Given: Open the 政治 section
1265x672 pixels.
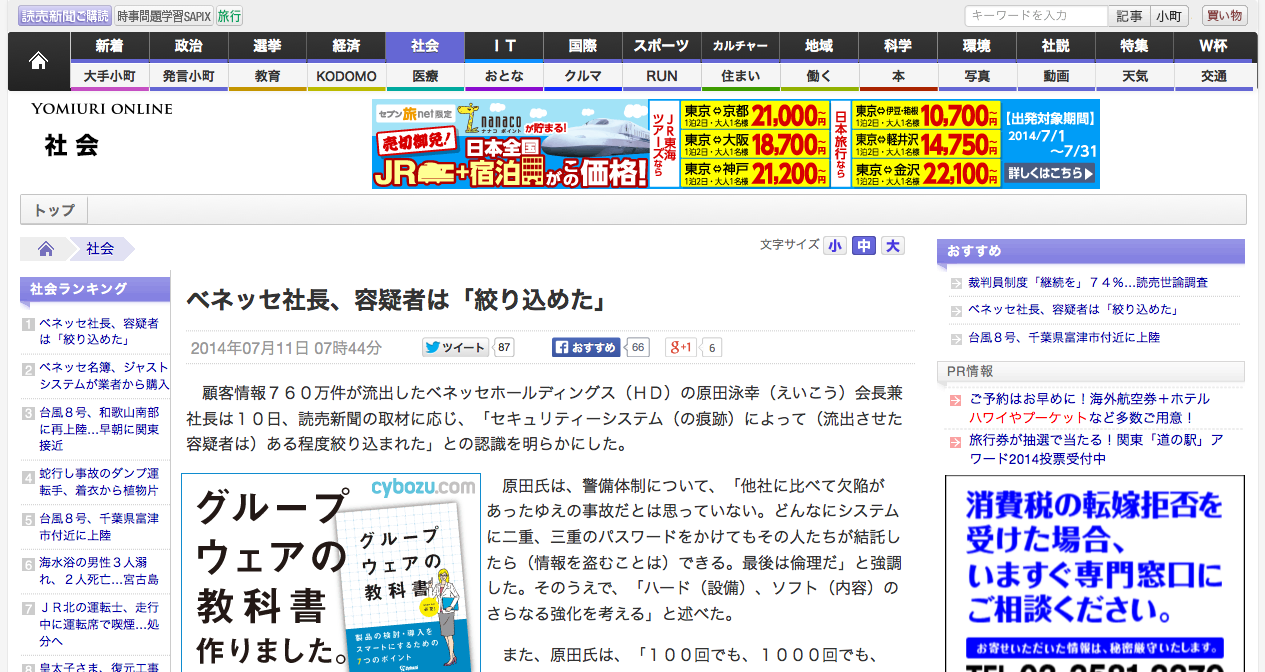Looking at the screenshot, I should 188,46.
